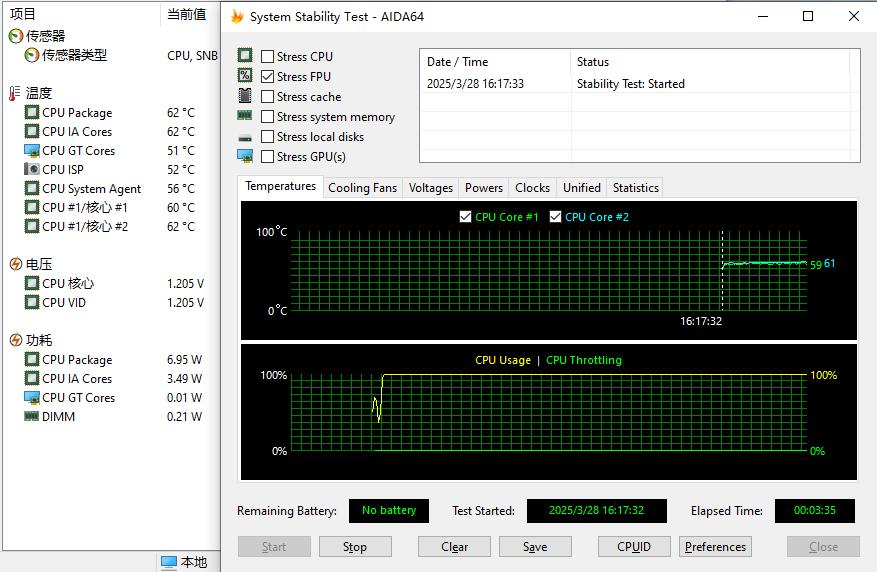Screen dimensions: 877x572
Task: Click the 本地 computer icon at the bottom
Action: (x=168, y=562)
